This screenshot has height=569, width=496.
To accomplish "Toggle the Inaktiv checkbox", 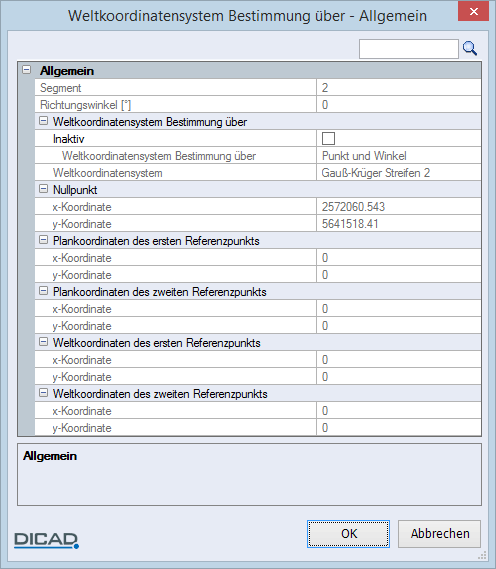I will pyautogui.click(x=328, y=138).
